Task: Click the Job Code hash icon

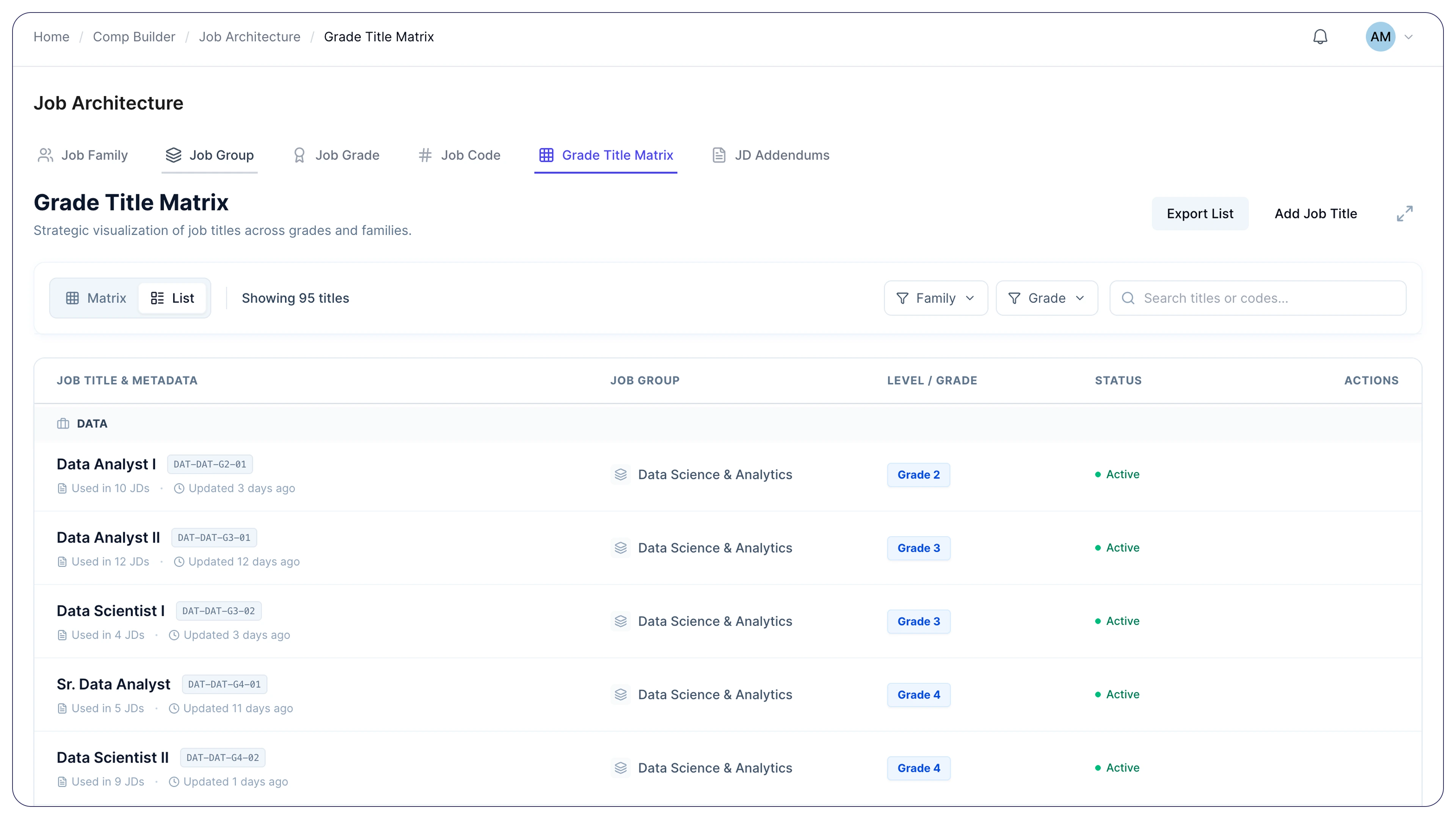Action: (425, 155)
